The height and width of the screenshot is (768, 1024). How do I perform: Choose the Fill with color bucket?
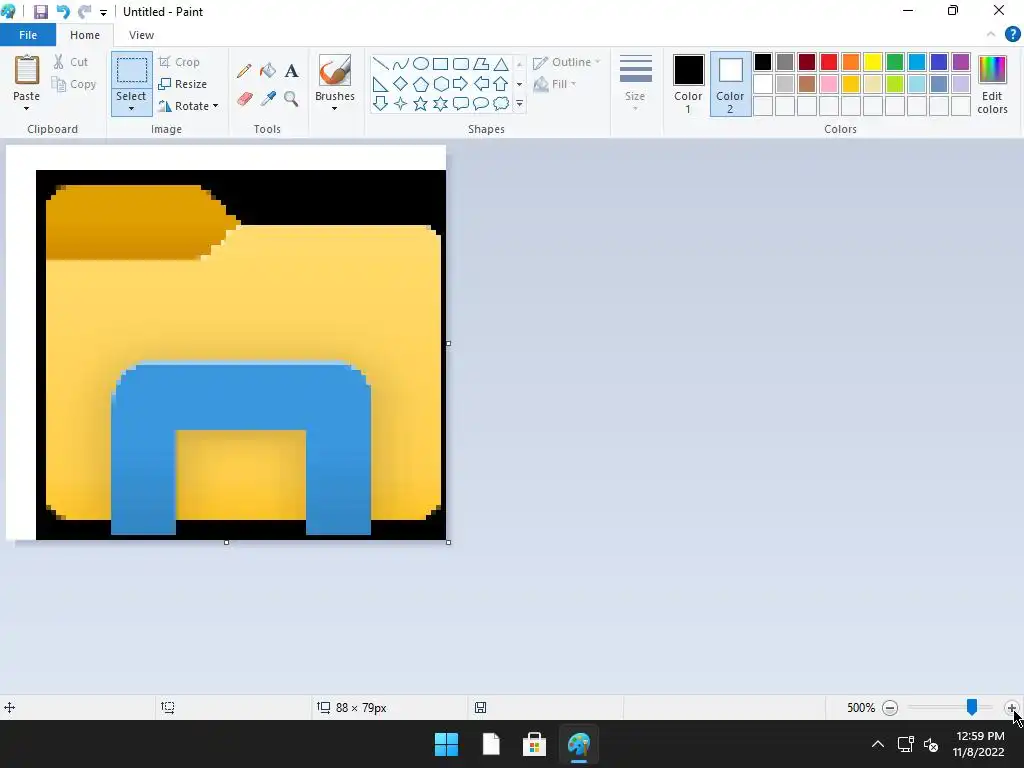coord(268,71)
